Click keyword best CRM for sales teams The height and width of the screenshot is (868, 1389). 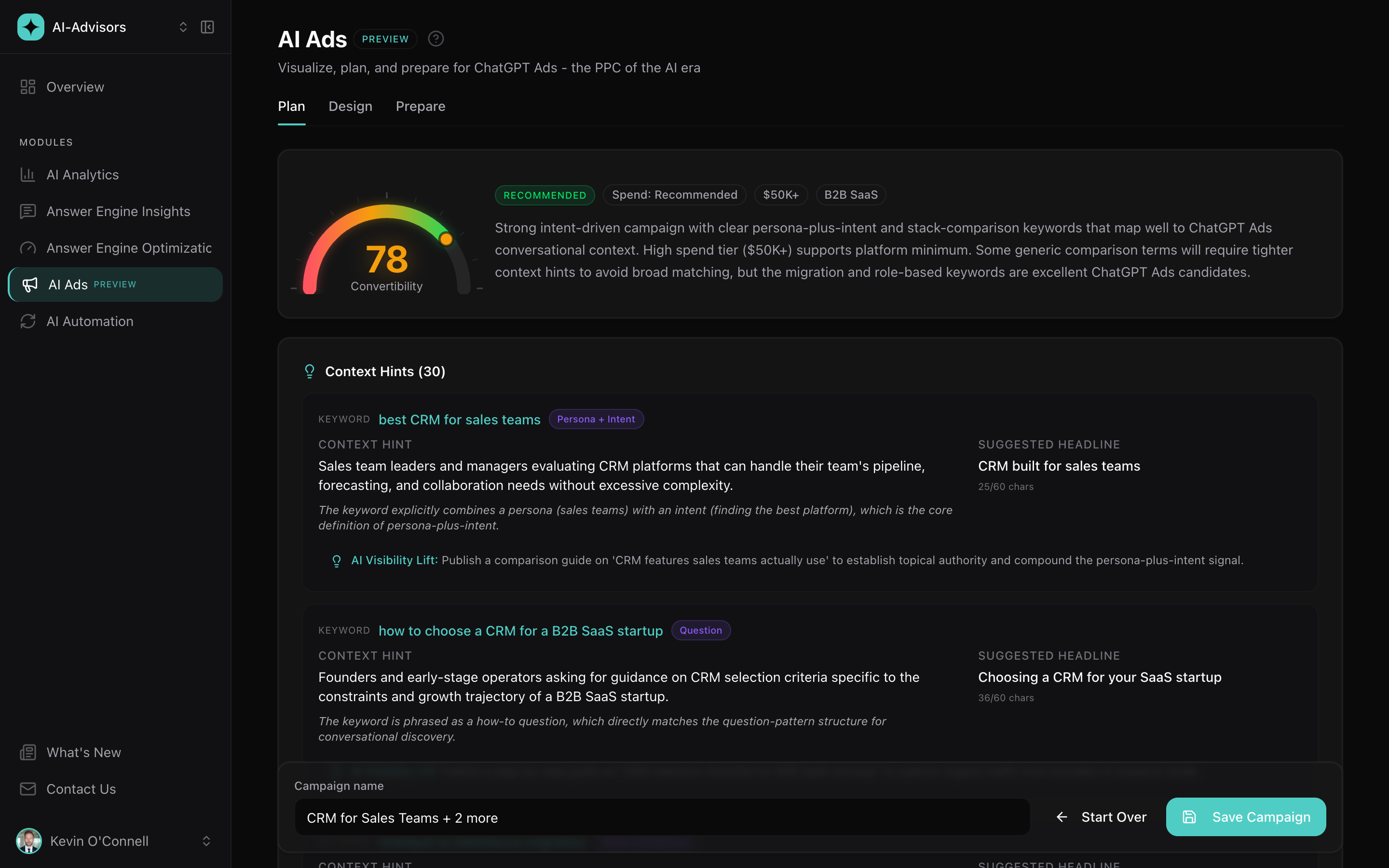pos(459,420)
